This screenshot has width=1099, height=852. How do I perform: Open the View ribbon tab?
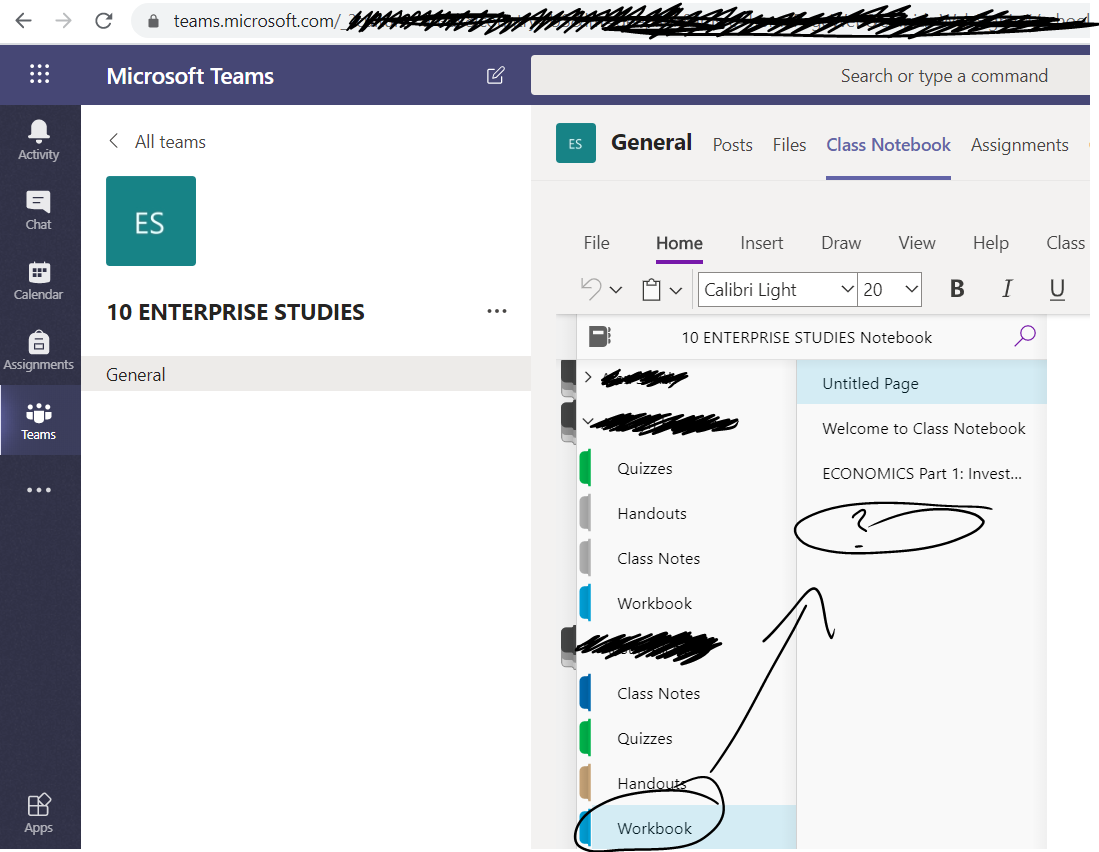click(x=917, y=243)
